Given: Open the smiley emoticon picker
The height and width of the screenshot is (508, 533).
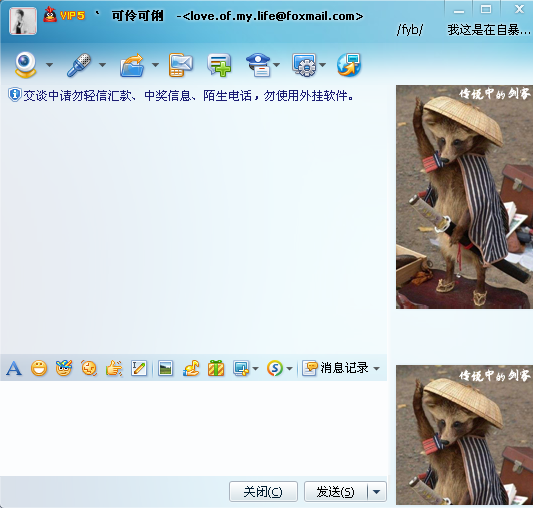Looking at the screenshot, I should (39, 368).
